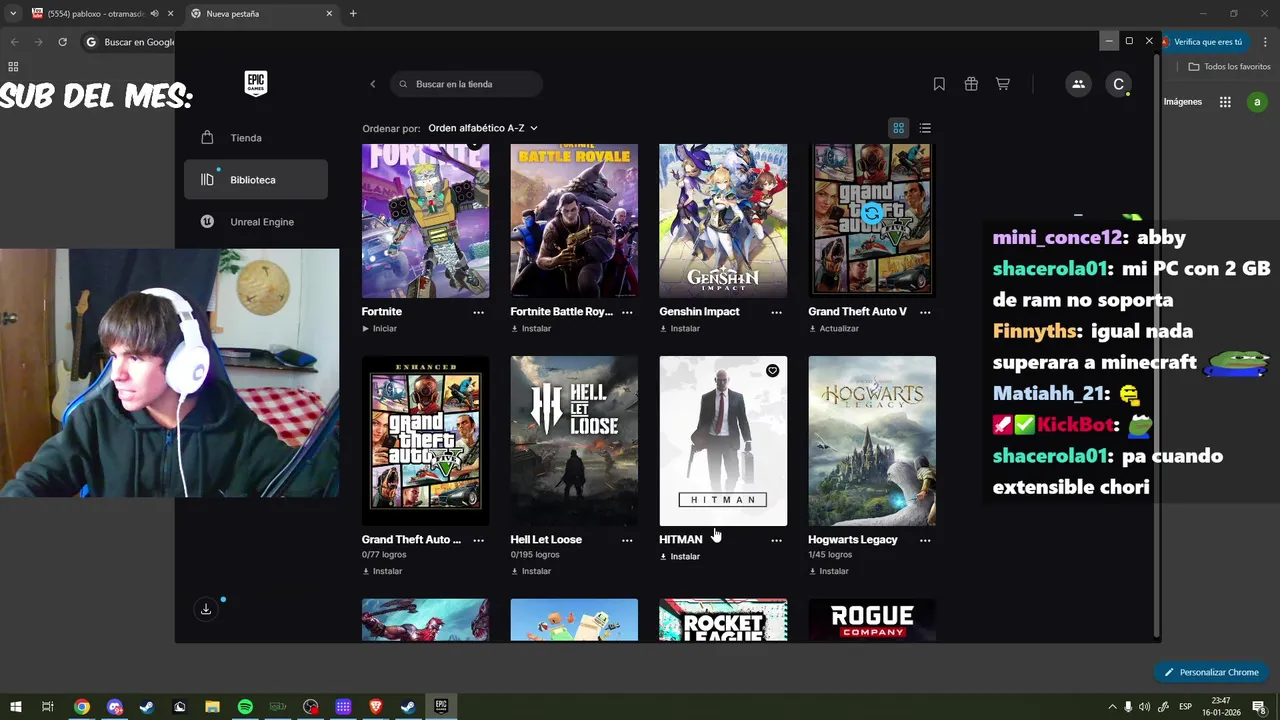The height and width of the screenshot is (720, 1280).
Task: Focus the Buscar en la tienda field
Action: point(467,84)
